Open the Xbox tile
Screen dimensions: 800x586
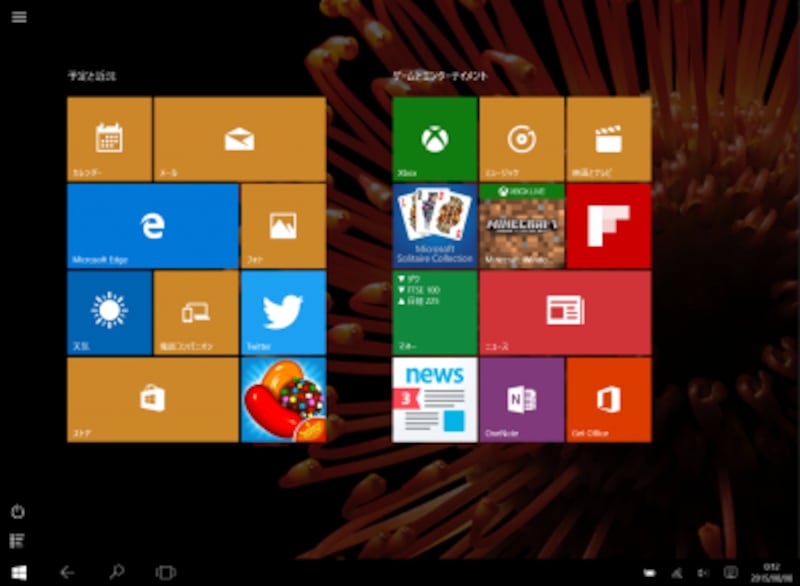(x=435, y=139)
